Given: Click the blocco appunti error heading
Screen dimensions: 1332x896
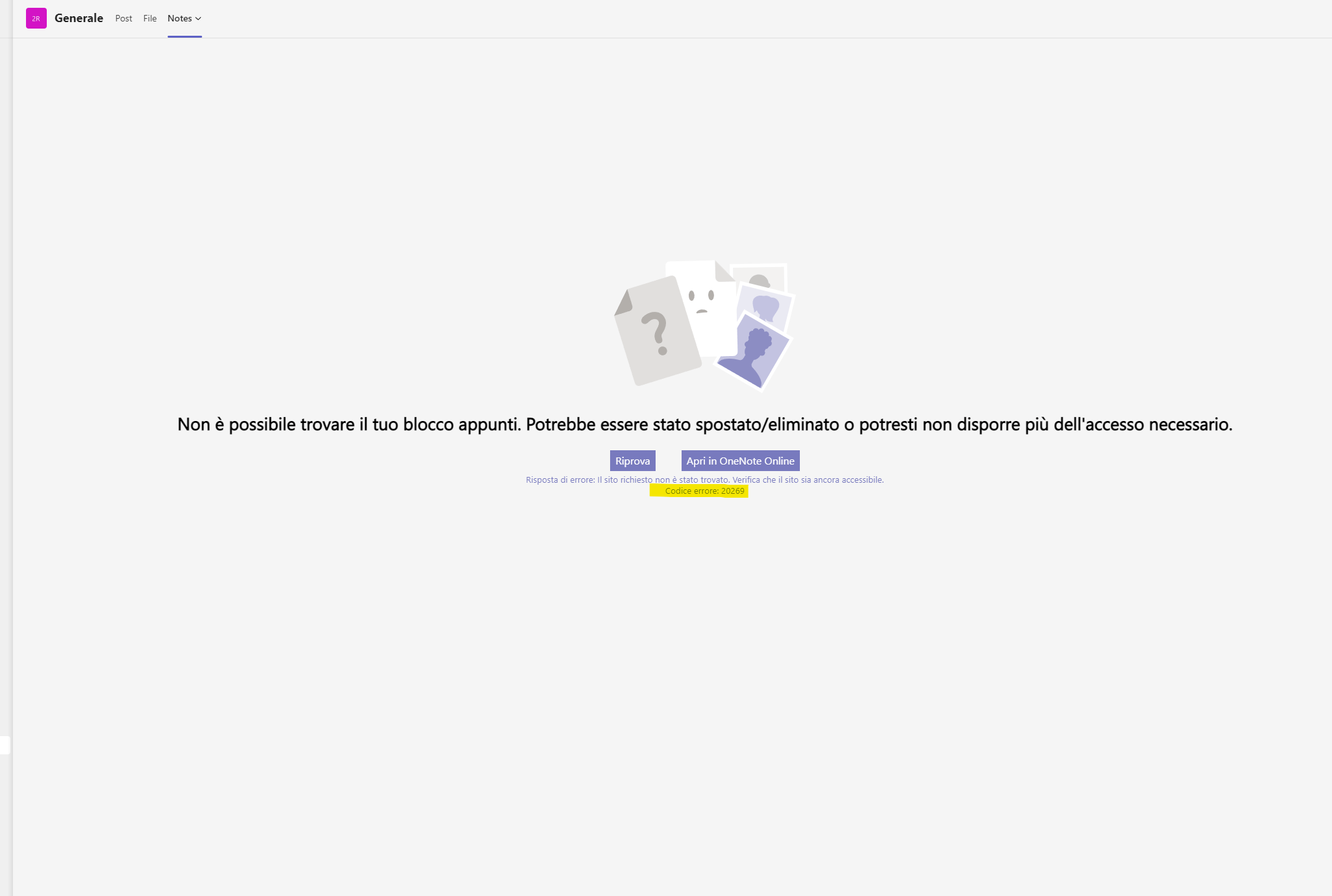Looking at the screenshot, I should [705, 424].
